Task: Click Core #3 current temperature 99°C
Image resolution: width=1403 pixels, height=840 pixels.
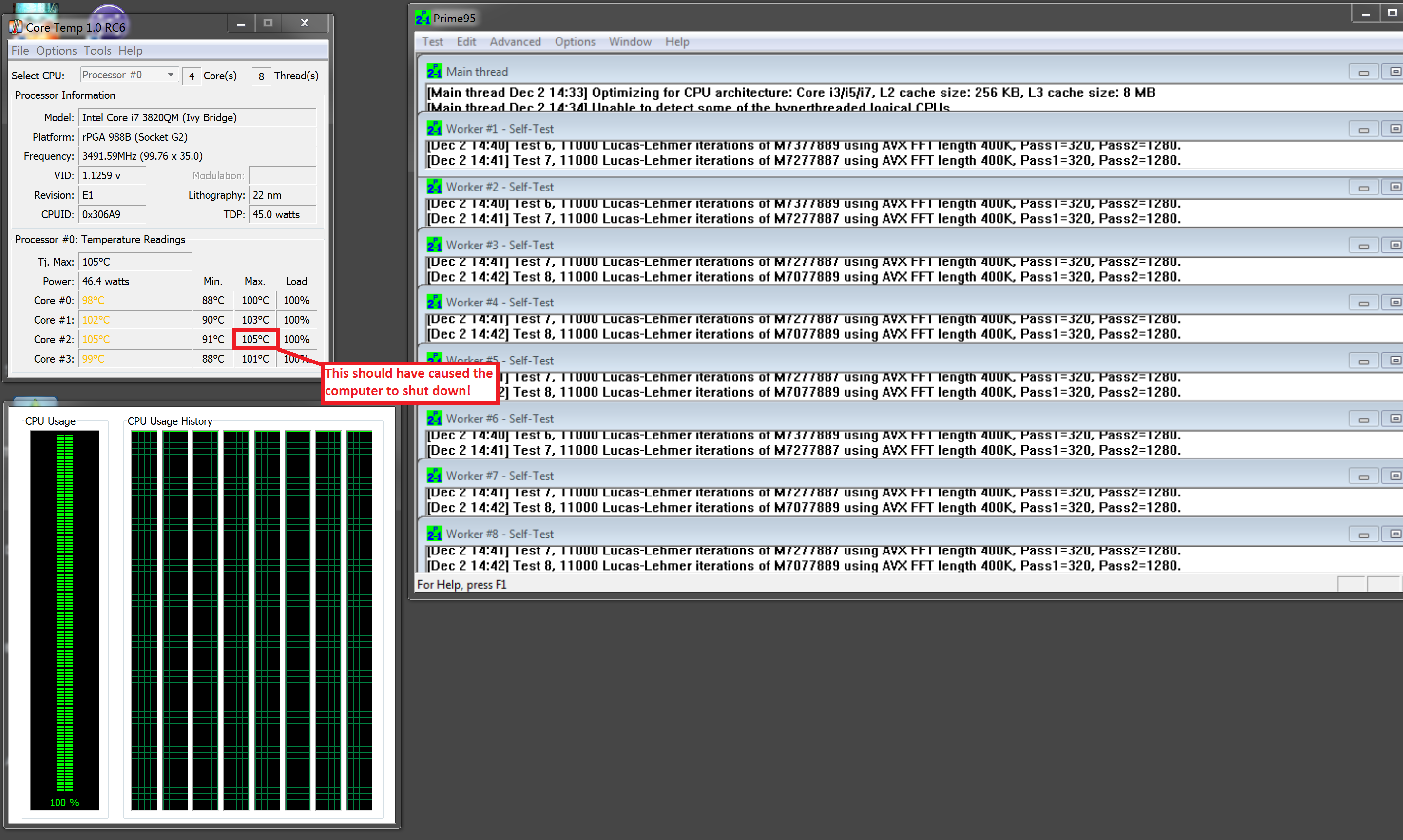Action: click(x=135, y=358)
